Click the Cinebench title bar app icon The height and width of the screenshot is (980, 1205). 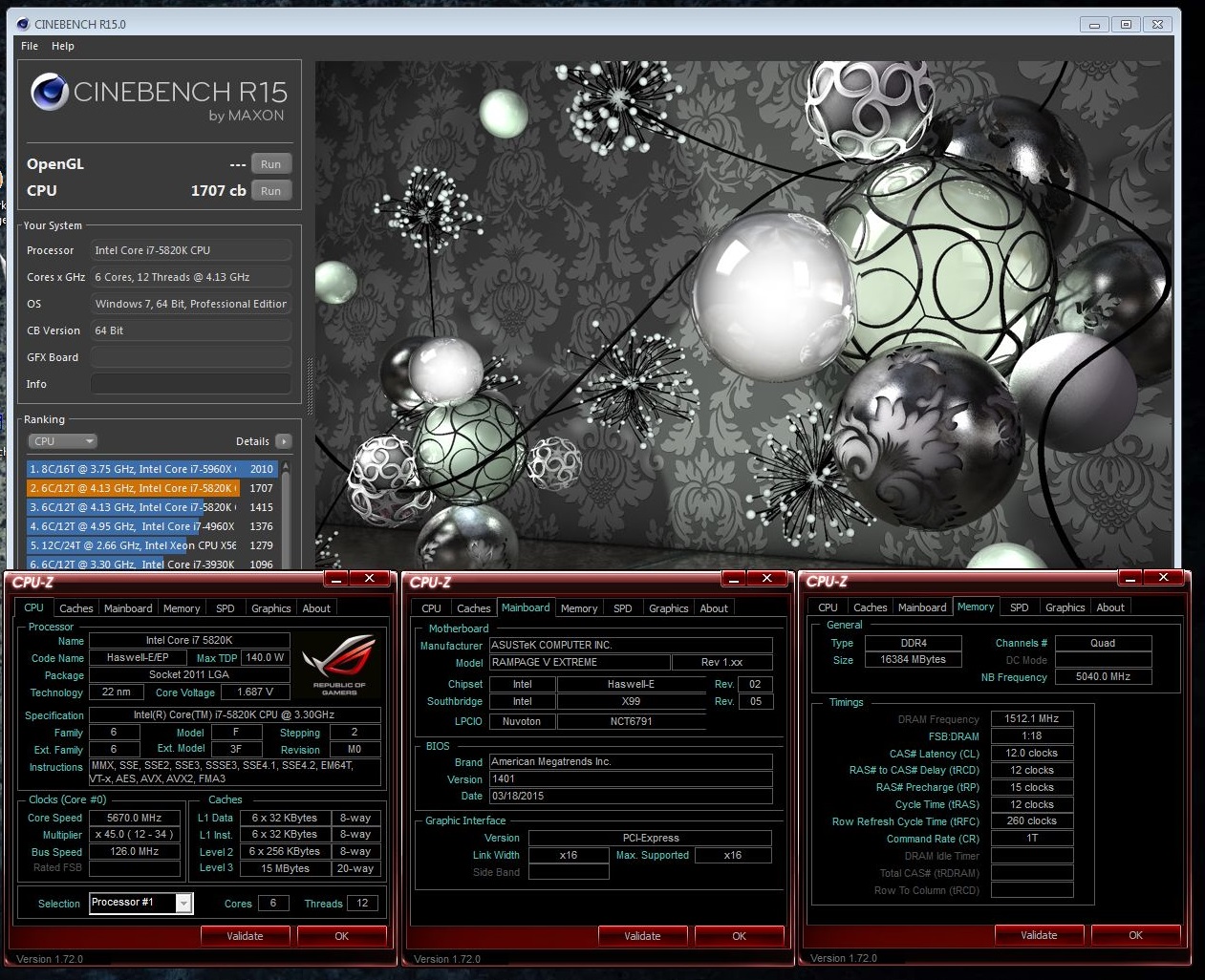point(23,24)
